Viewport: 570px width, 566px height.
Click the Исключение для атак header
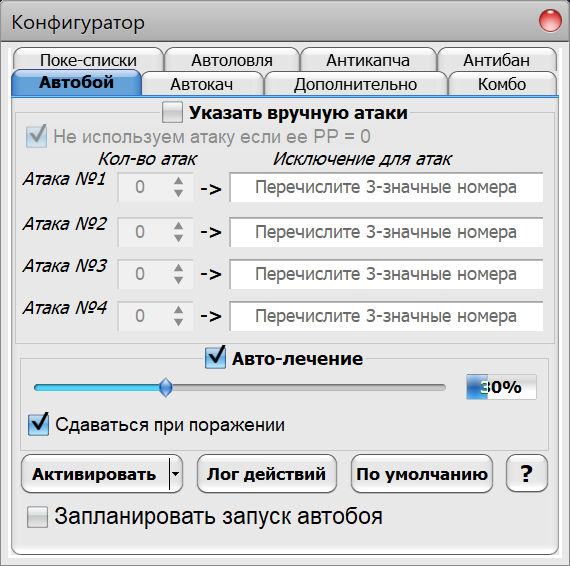(362, 159)
